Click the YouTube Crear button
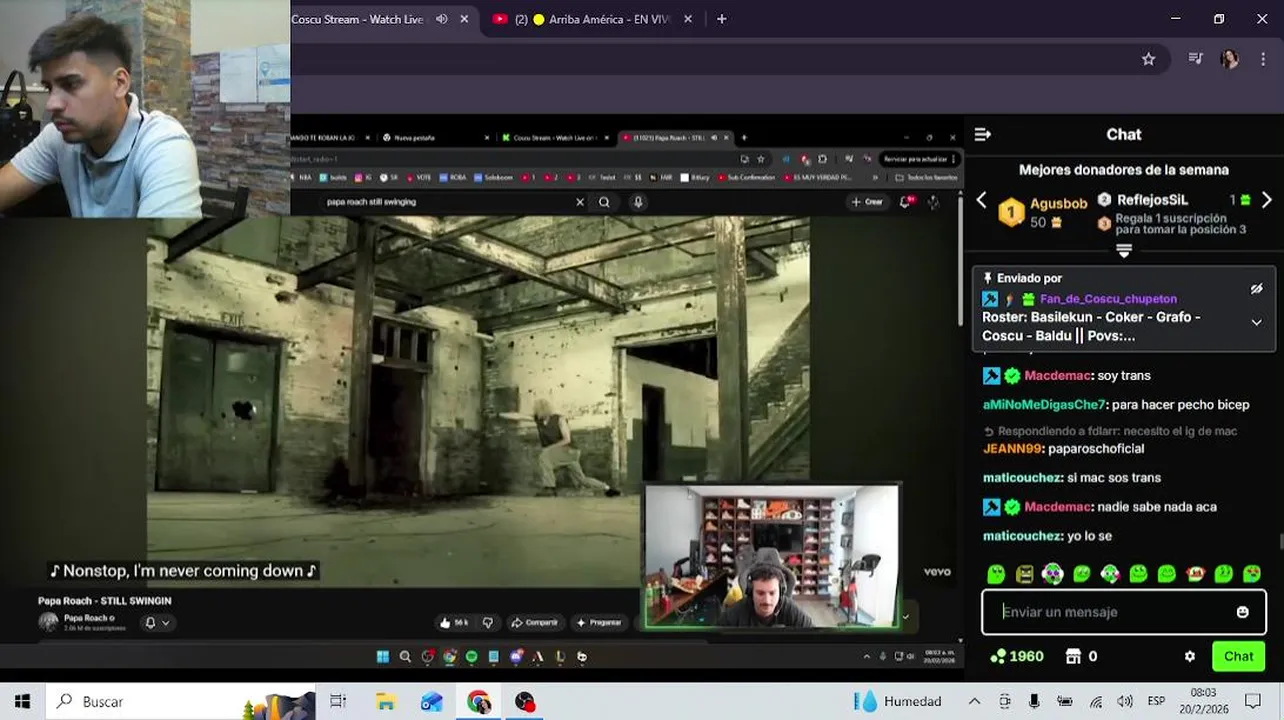Image resolution: width=1284 pixels, height=720 pixels. 867,202
